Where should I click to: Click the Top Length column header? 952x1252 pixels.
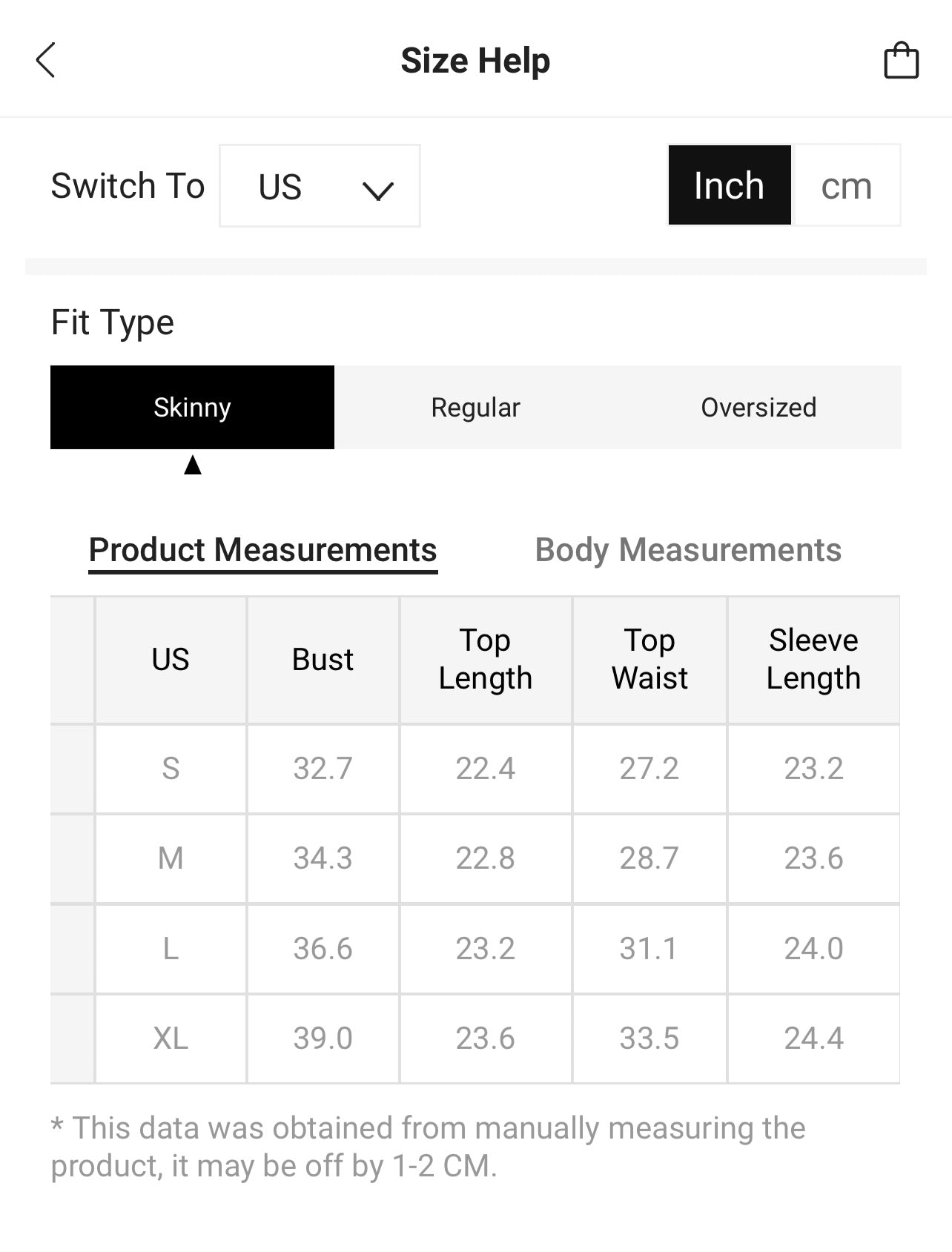tap(485, 660)
